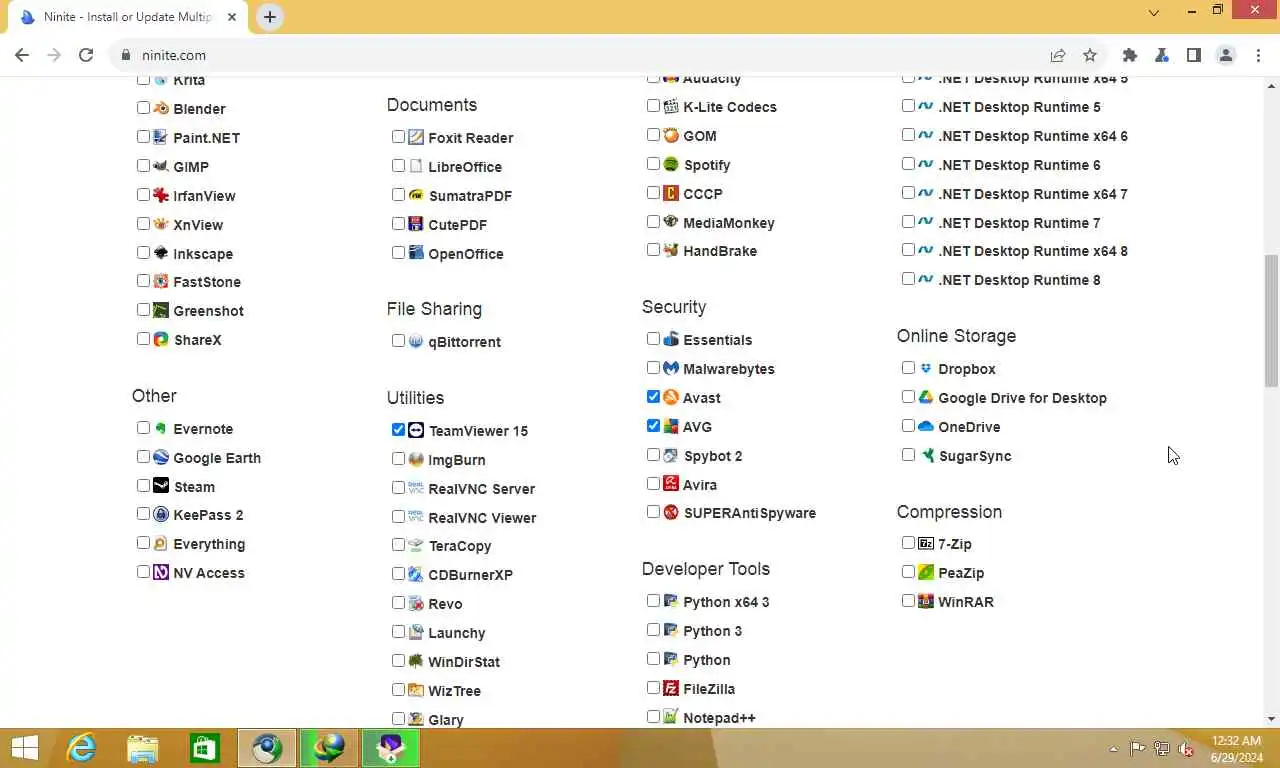Click the taskbar clock and date
The height and width of the screenshot is (768, 1280).
point(1236,749)
